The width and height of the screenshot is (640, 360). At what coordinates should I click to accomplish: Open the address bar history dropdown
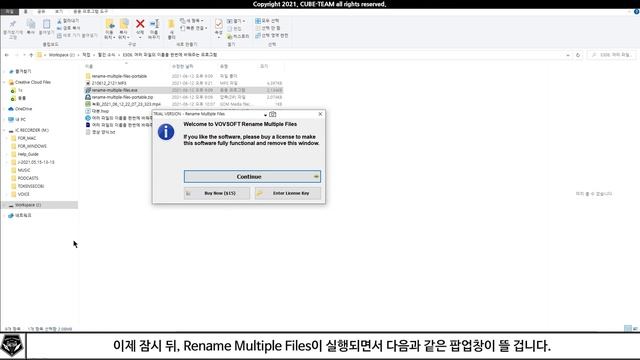(568, 55)
